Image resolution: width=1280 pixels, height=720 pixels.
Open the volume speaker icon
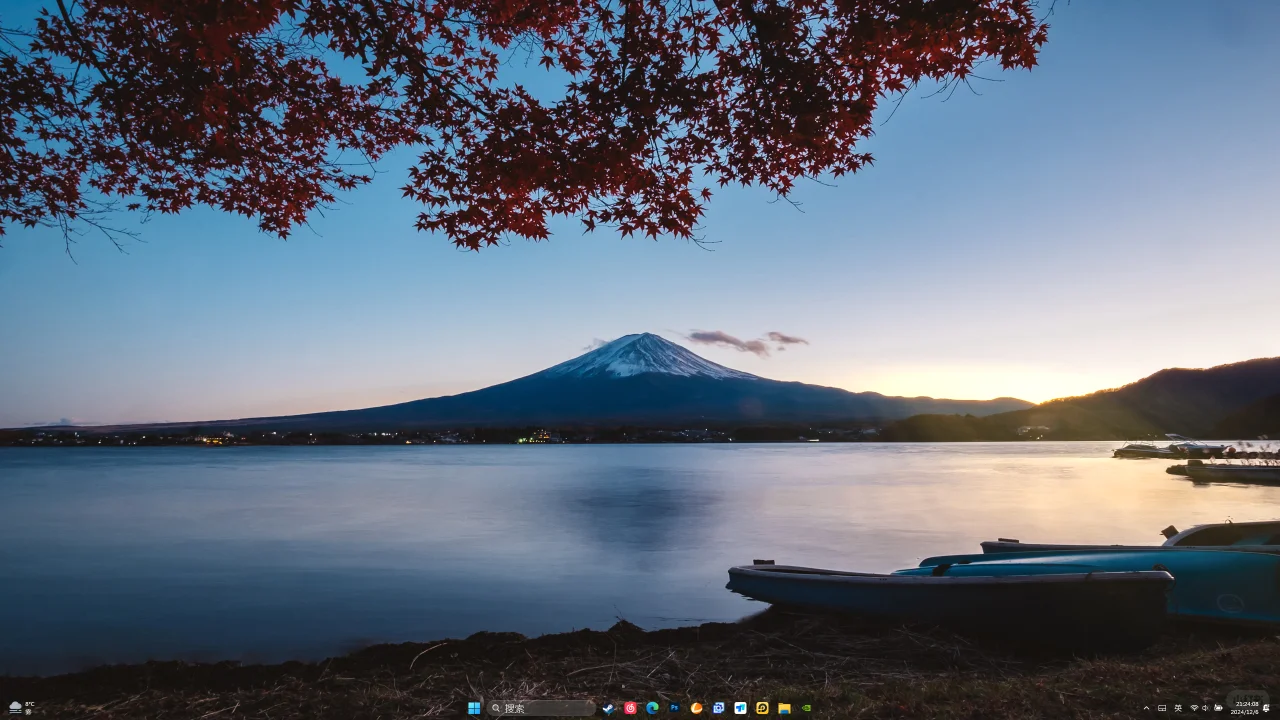pos(1205,708)
